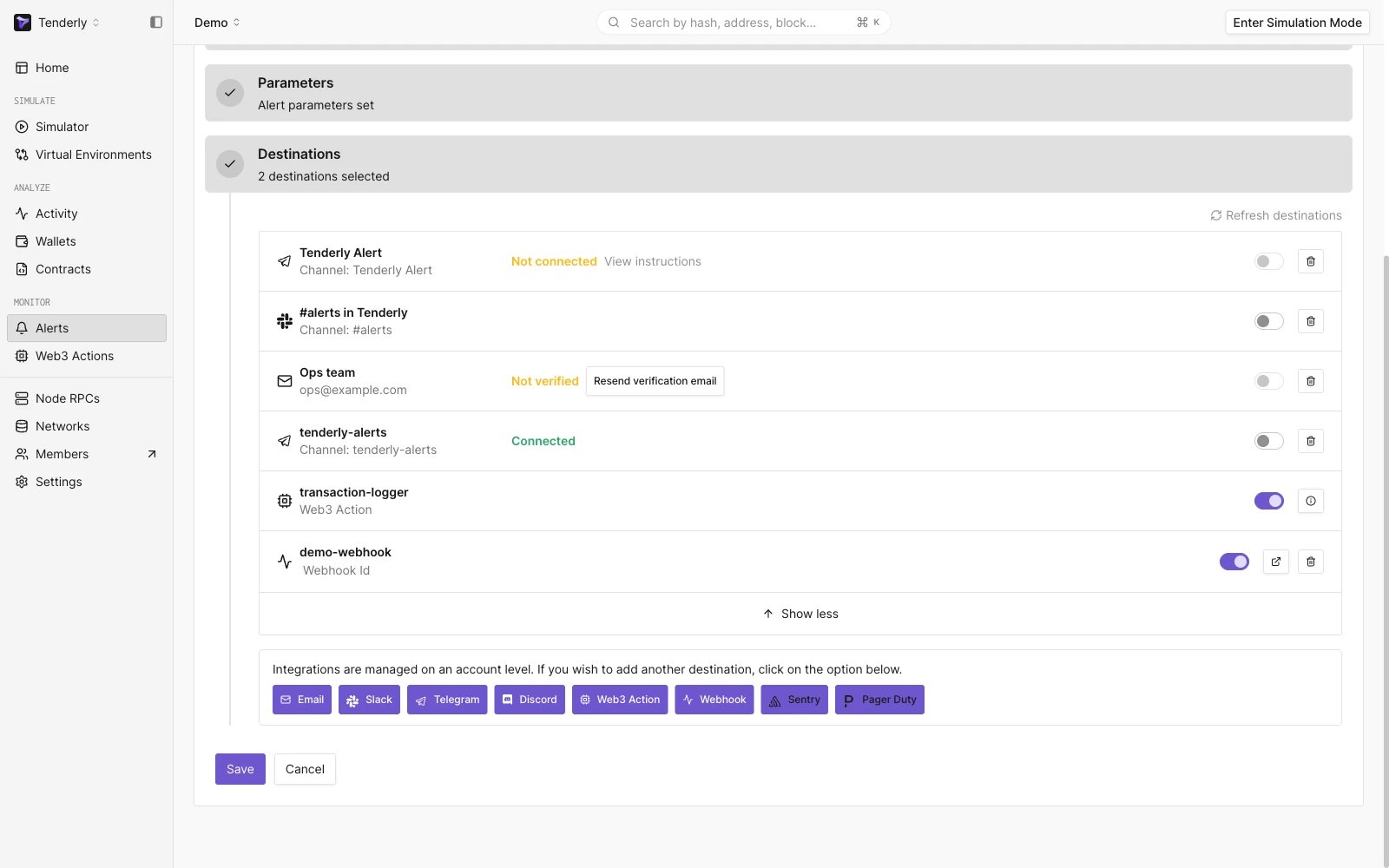Click the Not connected status label

pos(554,261)
